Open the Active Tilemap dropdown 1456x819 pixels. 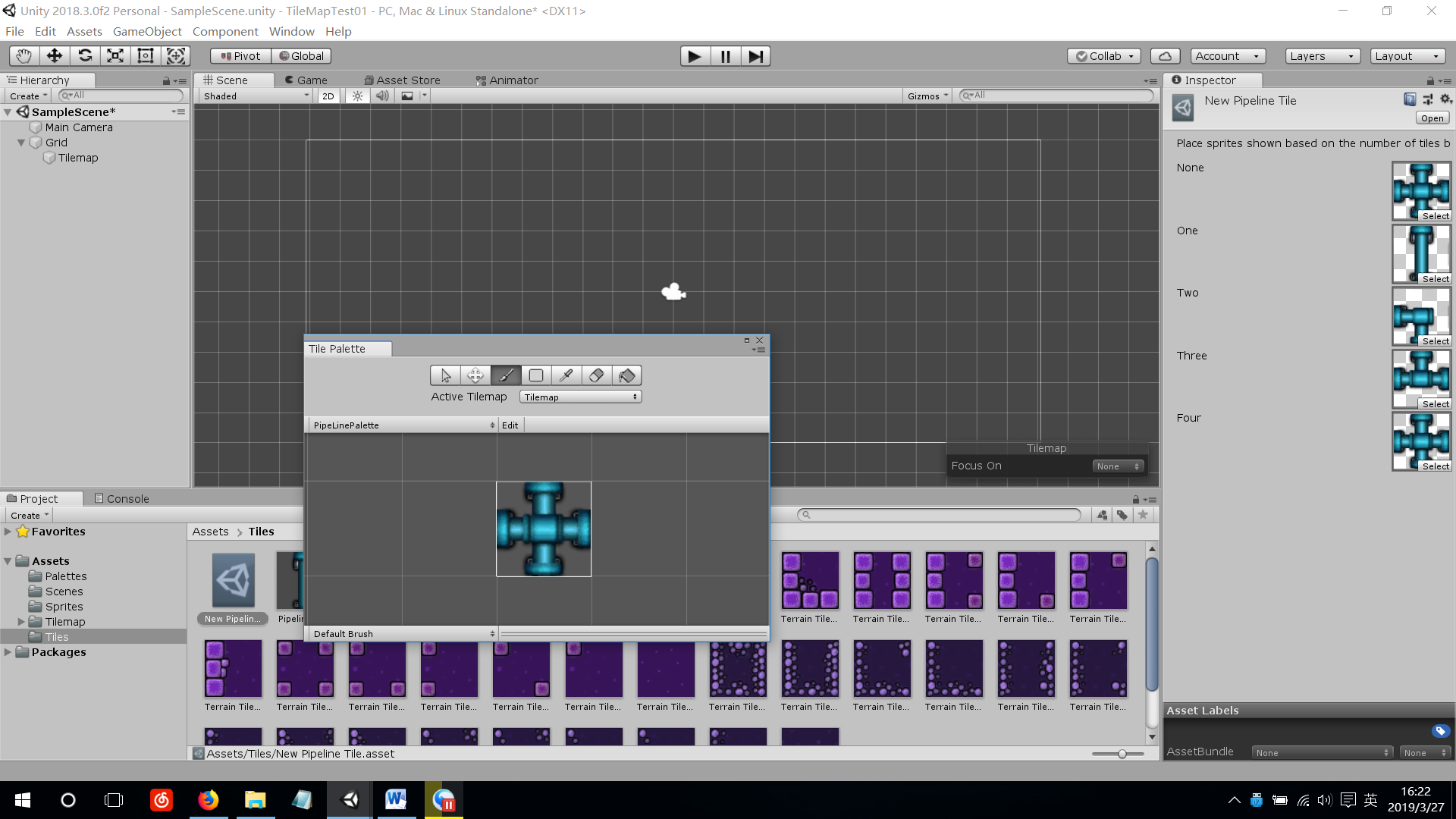pyautogui.click(x=580, y=397)
